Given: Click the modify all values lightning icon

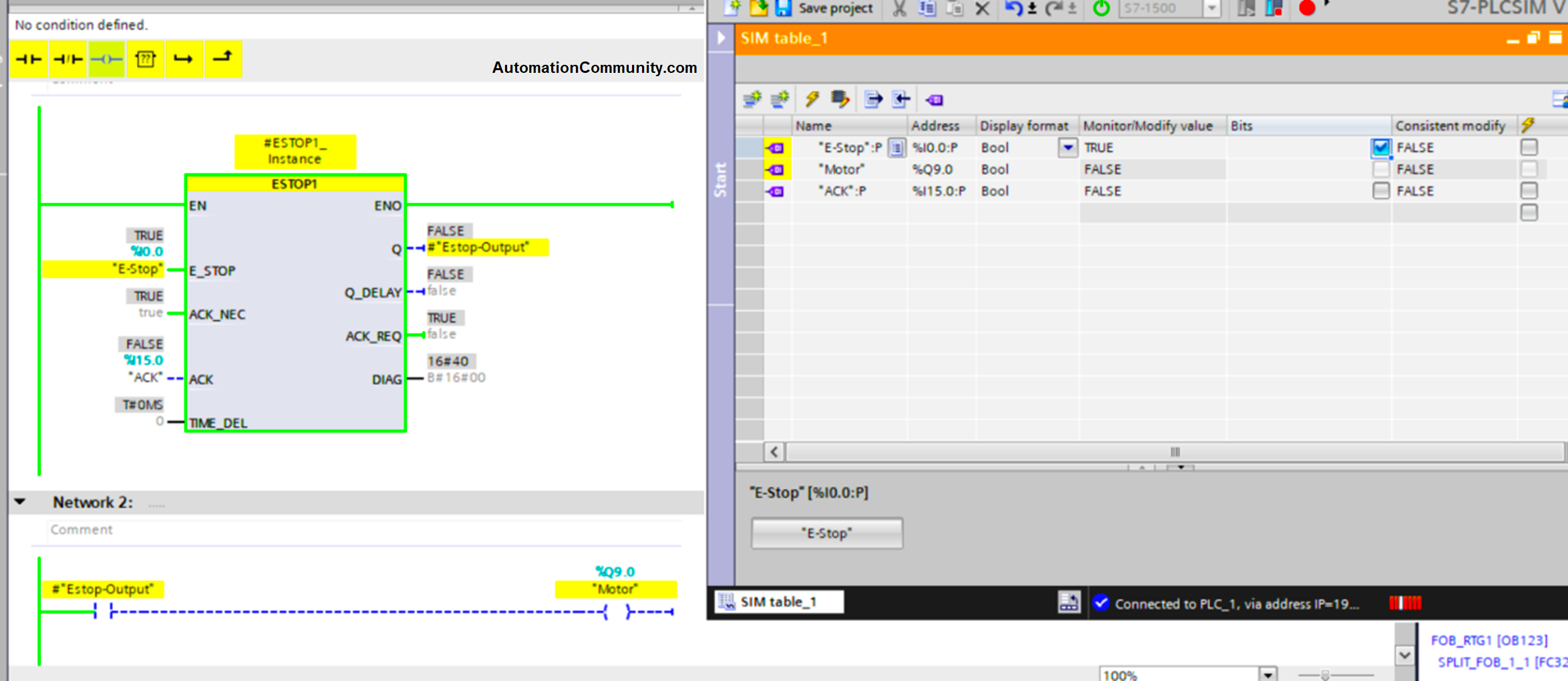Looking at the screenshot, I should tap(812, 100).
